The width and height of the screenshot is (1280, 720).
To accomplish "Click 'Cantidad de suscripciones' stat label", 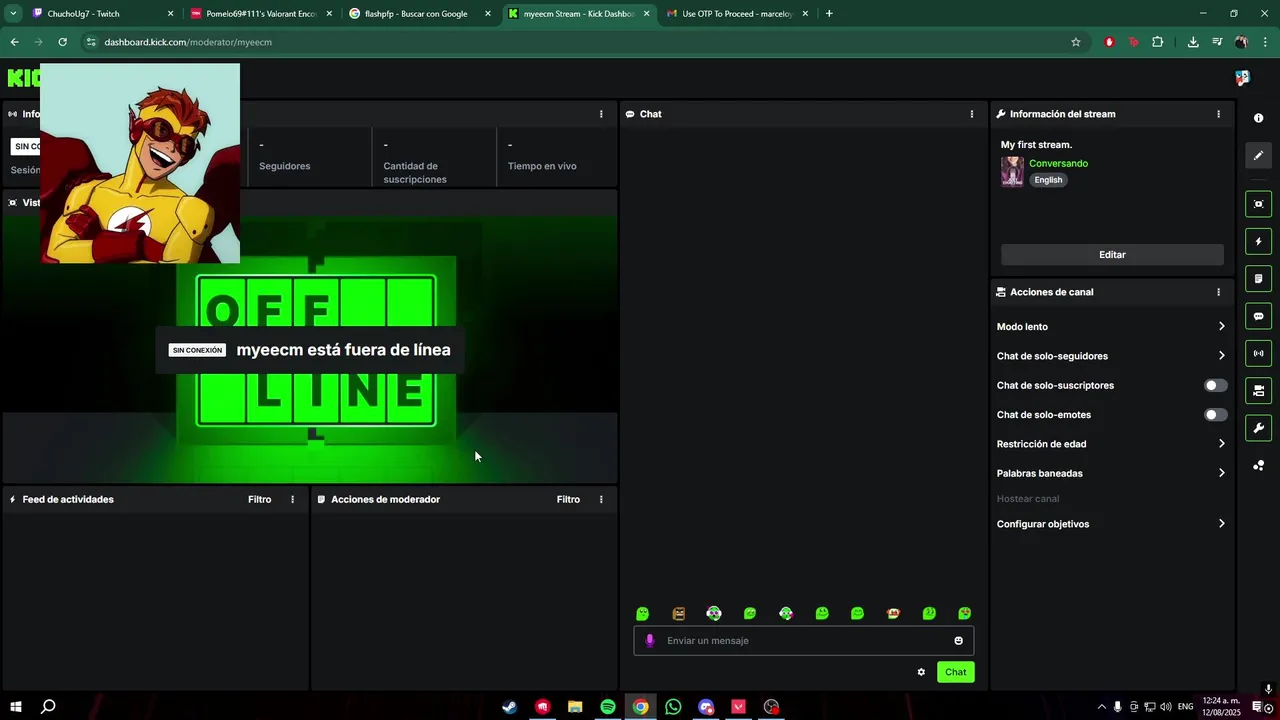I will click(415, 173).
